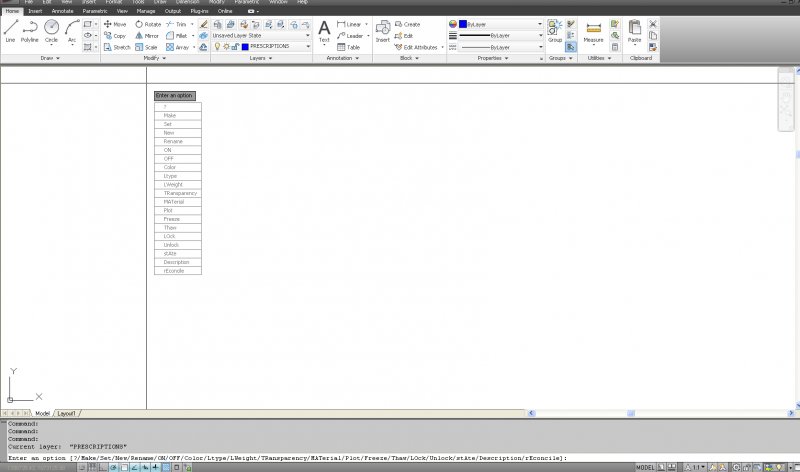Screen dimensions: 800x472
Task: Switch to the Annotate ribbon tab
Action: click(62, 11)
